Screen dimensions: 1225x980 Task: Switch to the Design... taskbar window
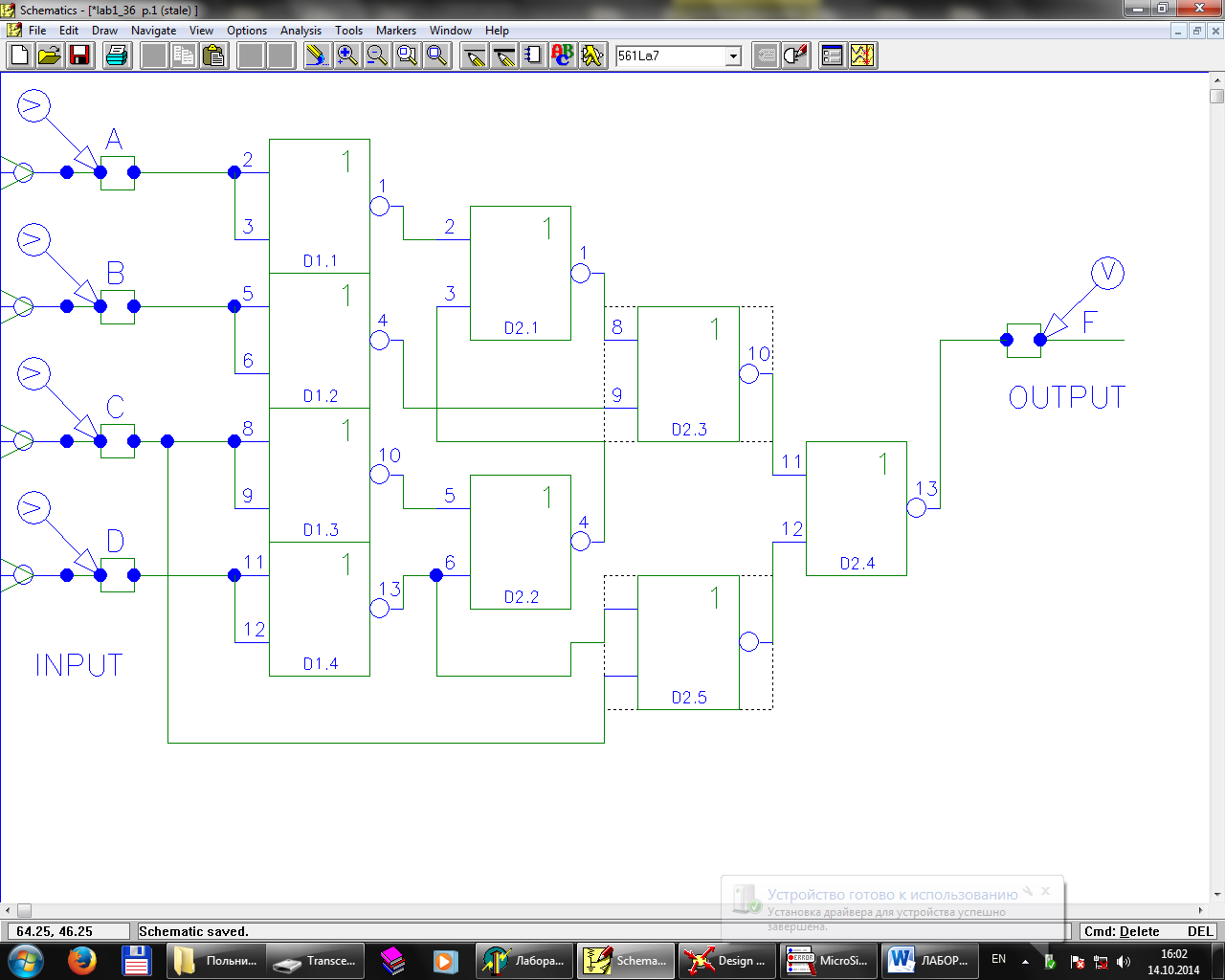726,960
